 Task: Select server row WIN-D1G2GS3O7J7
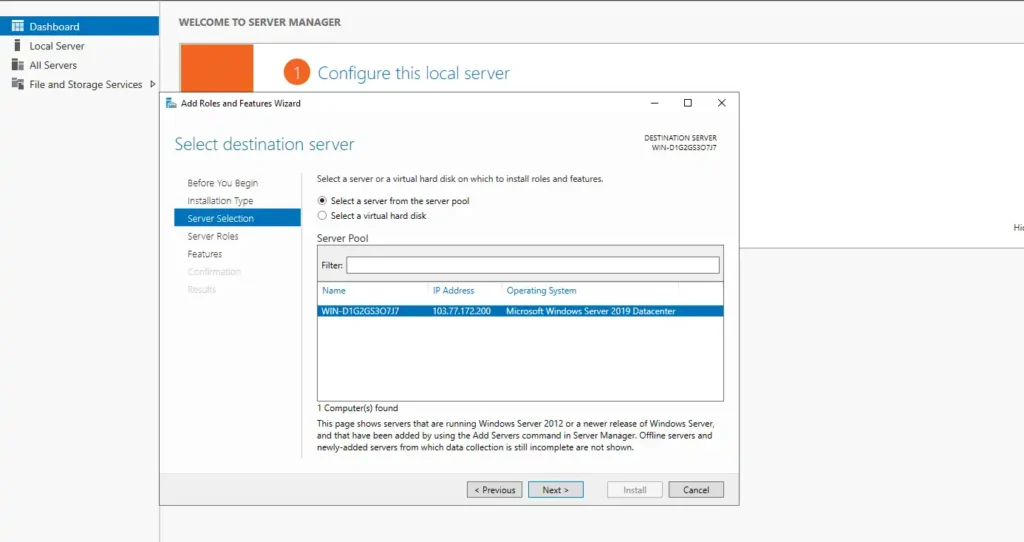point(520,311)
